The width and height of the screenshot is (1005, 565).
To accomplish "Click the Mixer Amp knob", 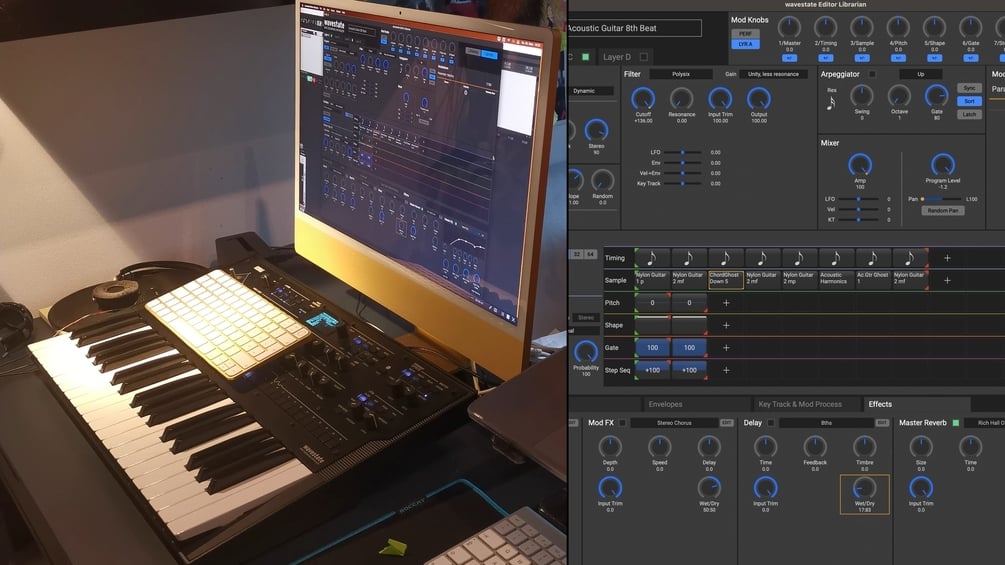I will click(x=860, y=165).
